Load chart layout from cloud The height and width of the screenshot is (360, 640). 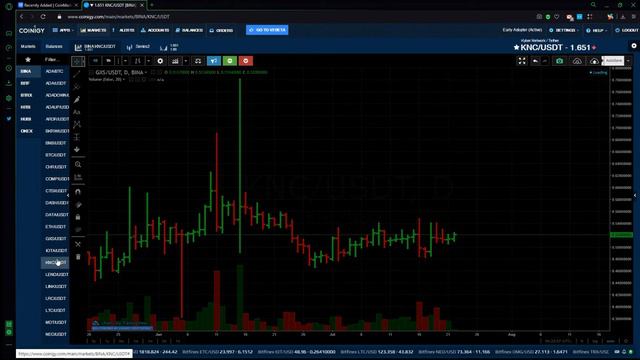point(577,61)
